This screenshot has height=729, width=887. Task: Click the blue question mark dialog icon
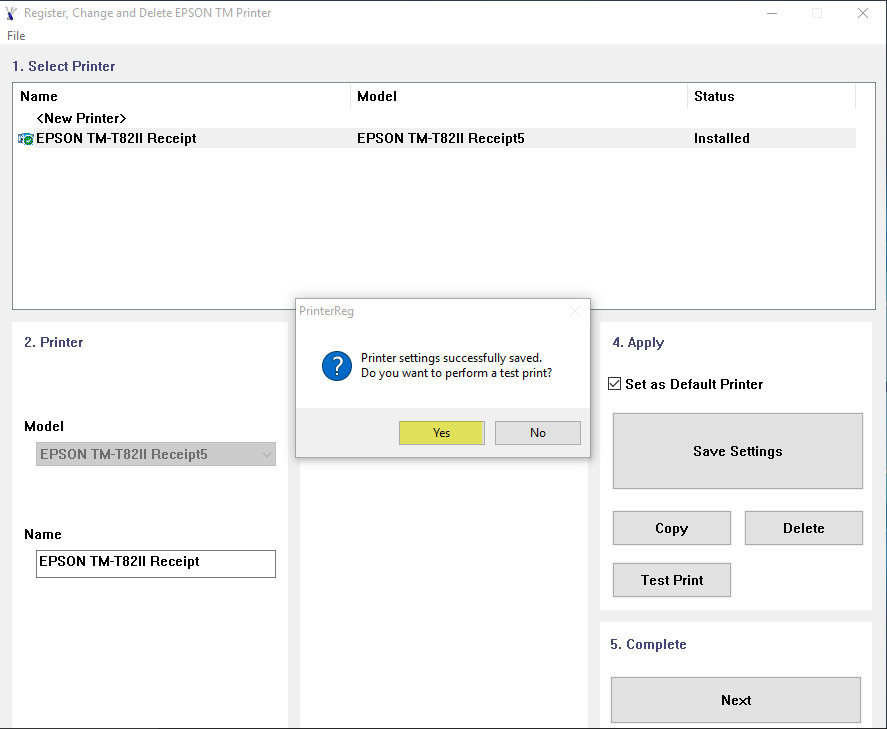point(336,366)
